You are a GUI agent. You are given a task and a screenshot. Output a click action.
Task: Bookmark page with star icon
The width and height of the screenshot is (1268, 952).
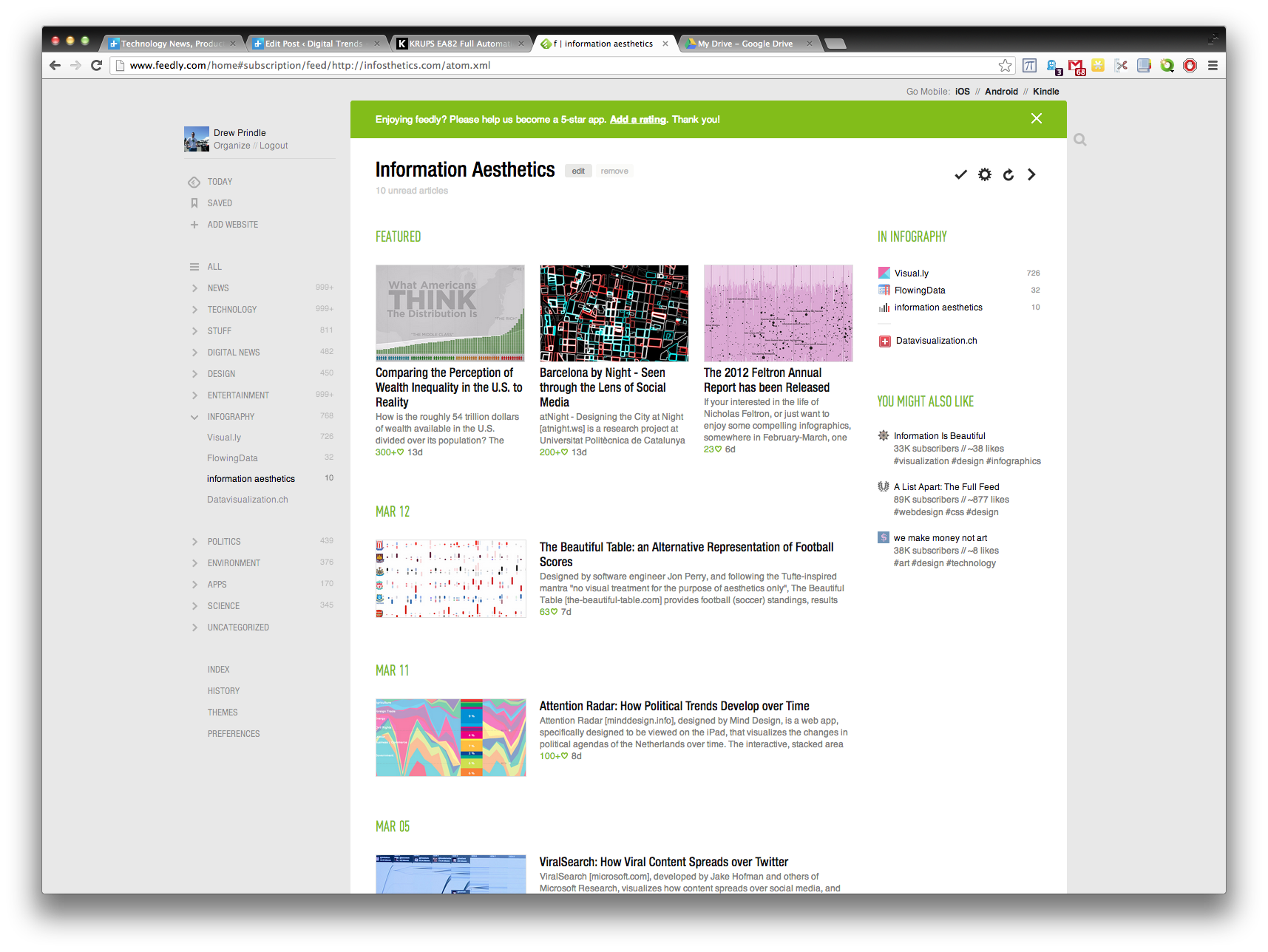(1005, 65)
